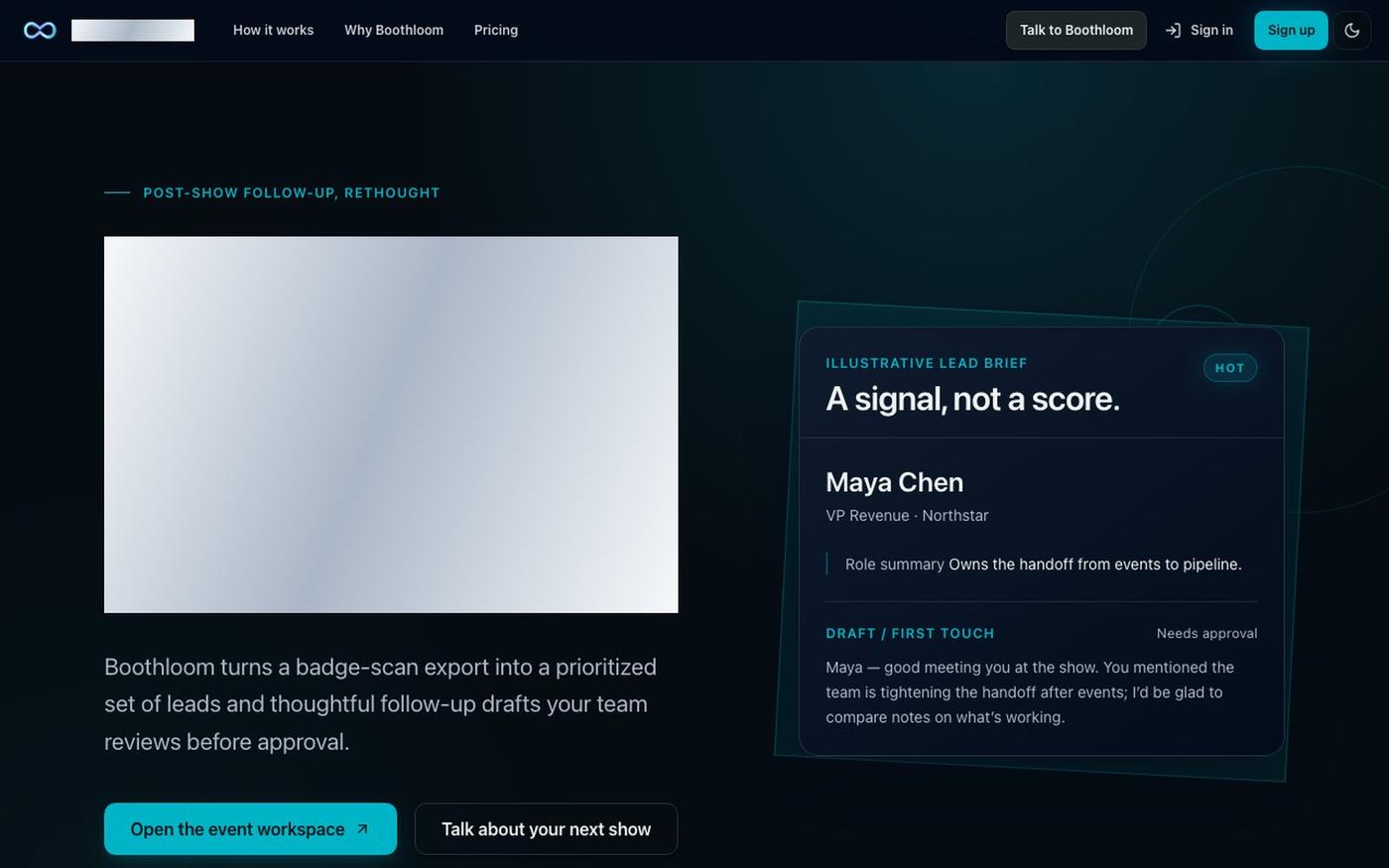Click the draft message starting with Maya
This screenshot has width=1389, height=868.
click(1030, 692)
